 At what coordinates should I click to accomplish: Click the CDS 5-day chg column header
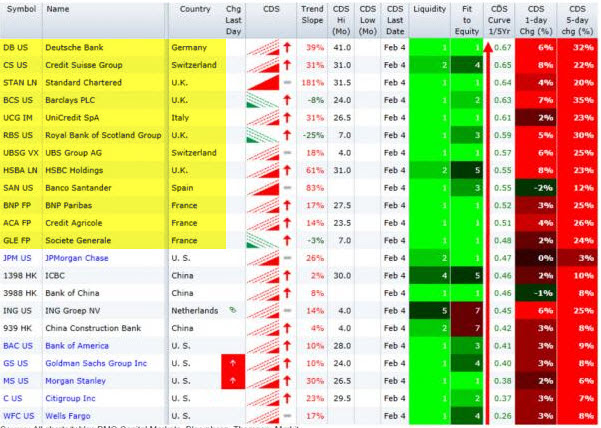(x=577, y=20)
